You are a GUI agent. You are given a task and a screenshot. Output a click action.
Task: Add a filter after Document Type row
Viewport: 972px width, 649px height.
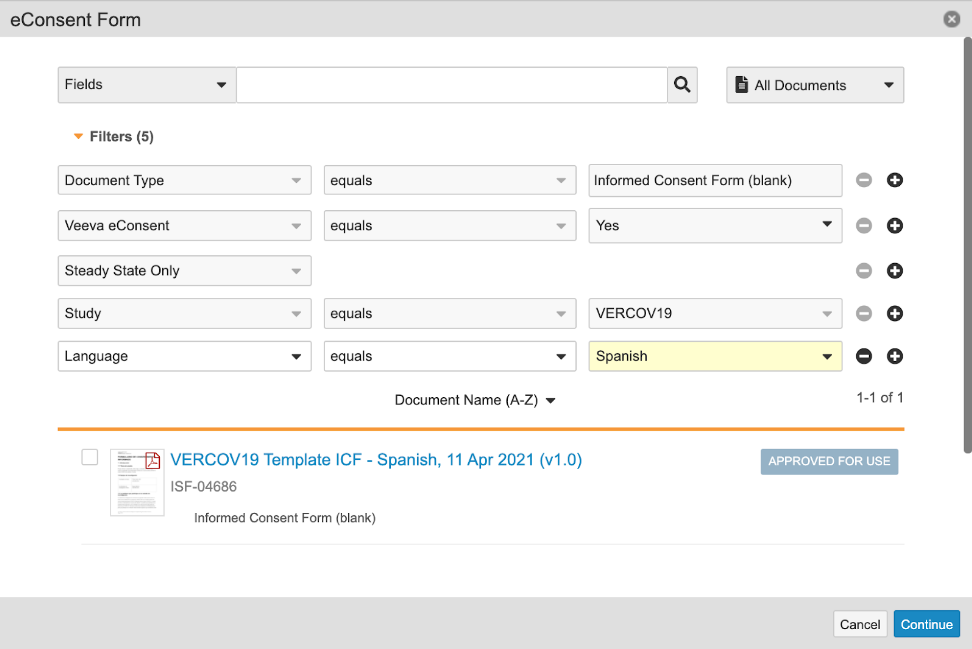click(x=895, y=181)
